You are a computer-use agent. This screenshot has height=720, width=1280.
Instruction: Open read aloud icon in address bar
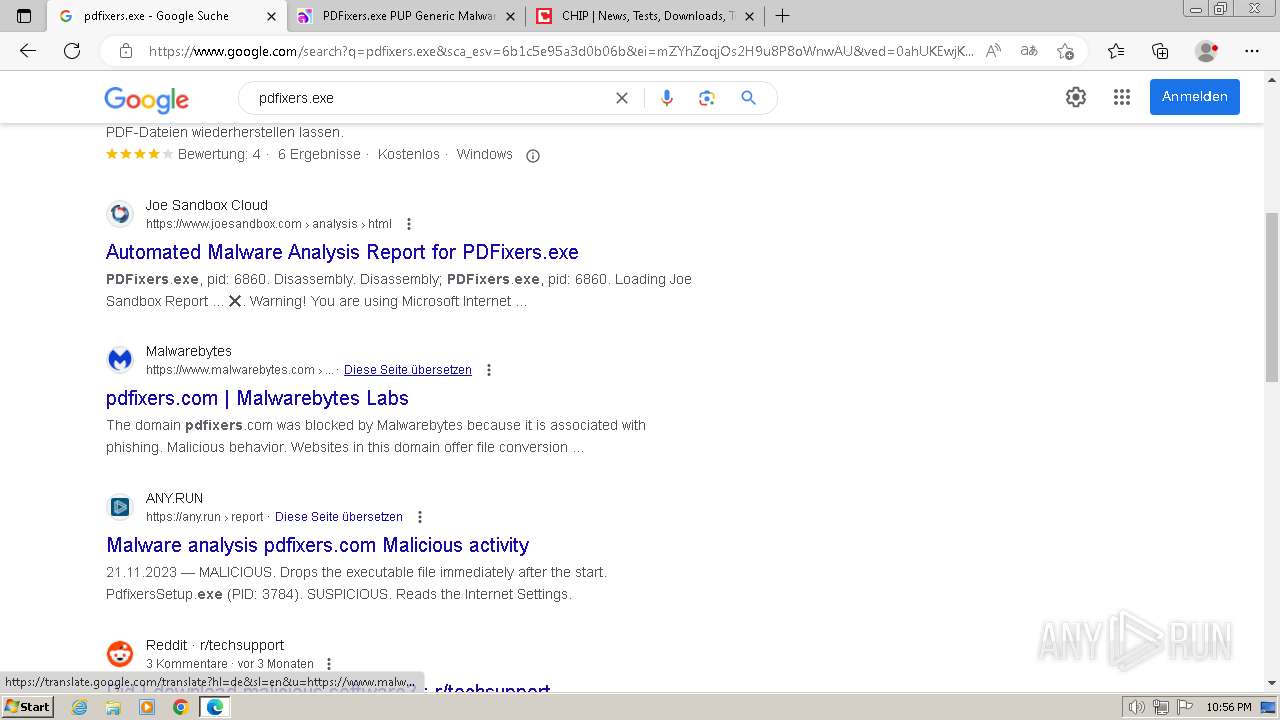993,51
